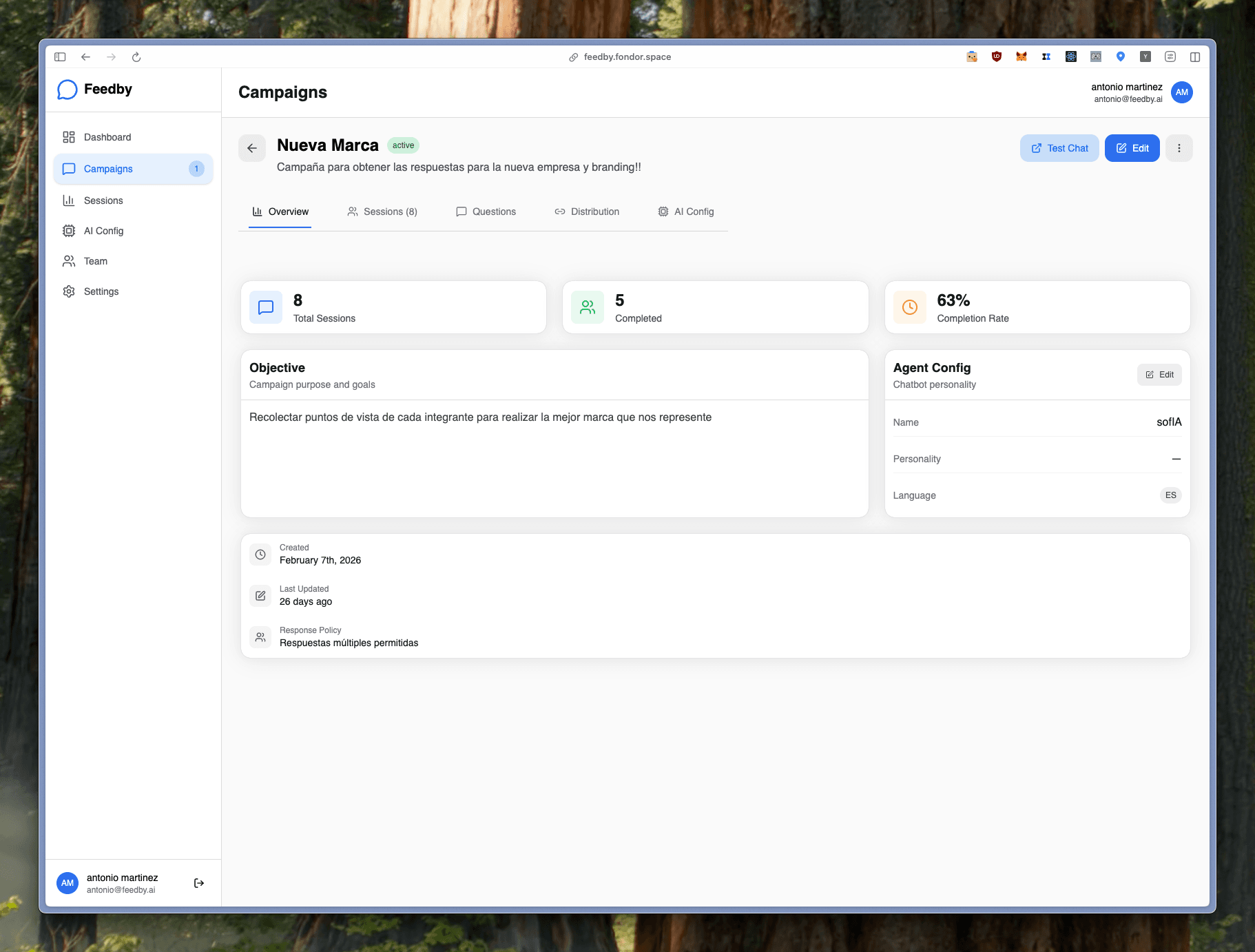1255x952 pixels.
Task: Open the three-dot options menu
Action: 1179,147
